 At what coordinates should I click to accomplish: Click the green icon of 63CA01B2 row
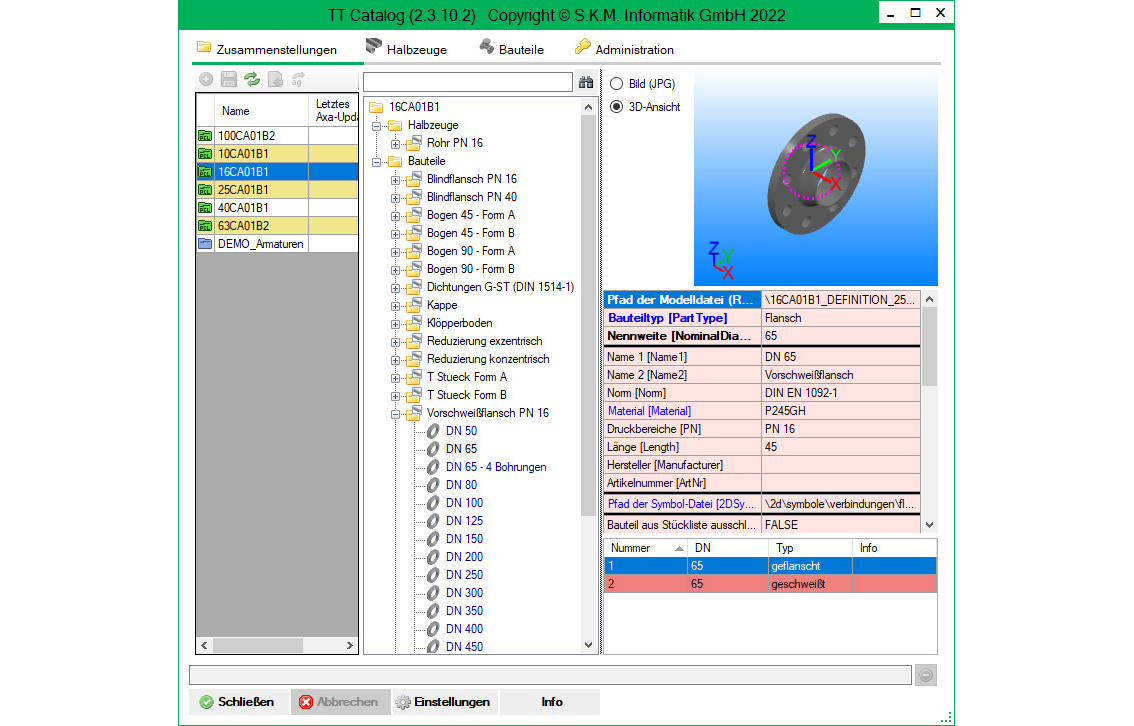pyautogui.click(x=205, y=226)
